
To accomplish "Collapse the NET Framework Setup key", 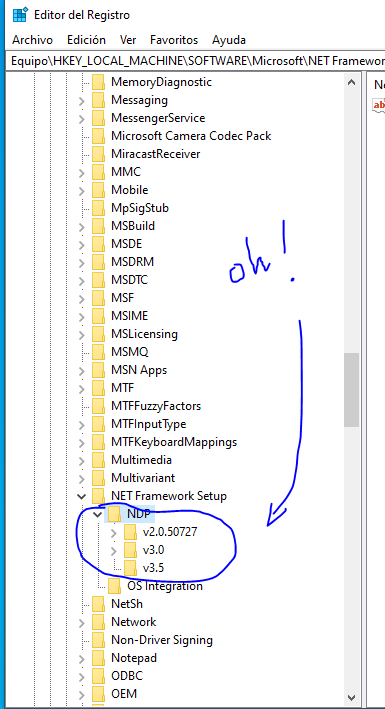I will click(x=81, y=496).
